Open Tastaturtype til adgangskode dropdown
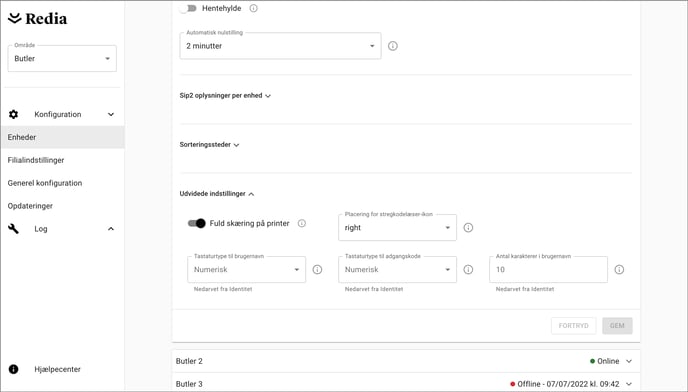688x392 pixels. (x=397, y=270)
